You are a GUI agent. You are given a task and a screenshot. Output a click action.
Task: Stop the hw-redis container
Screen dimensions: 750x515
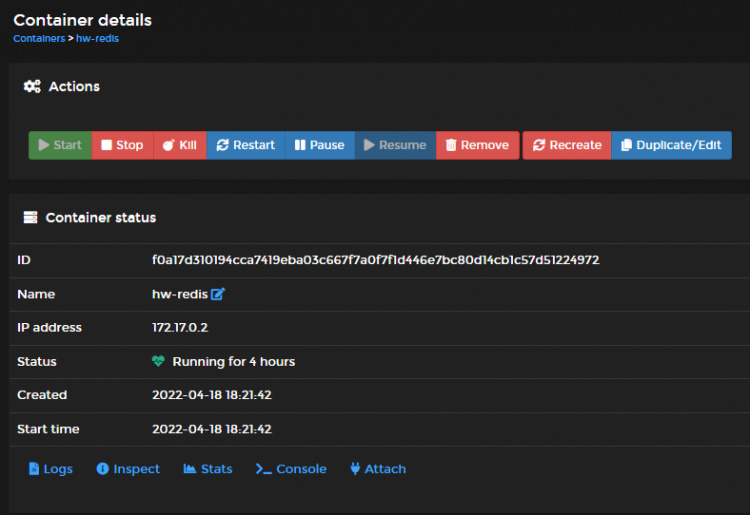122,145
